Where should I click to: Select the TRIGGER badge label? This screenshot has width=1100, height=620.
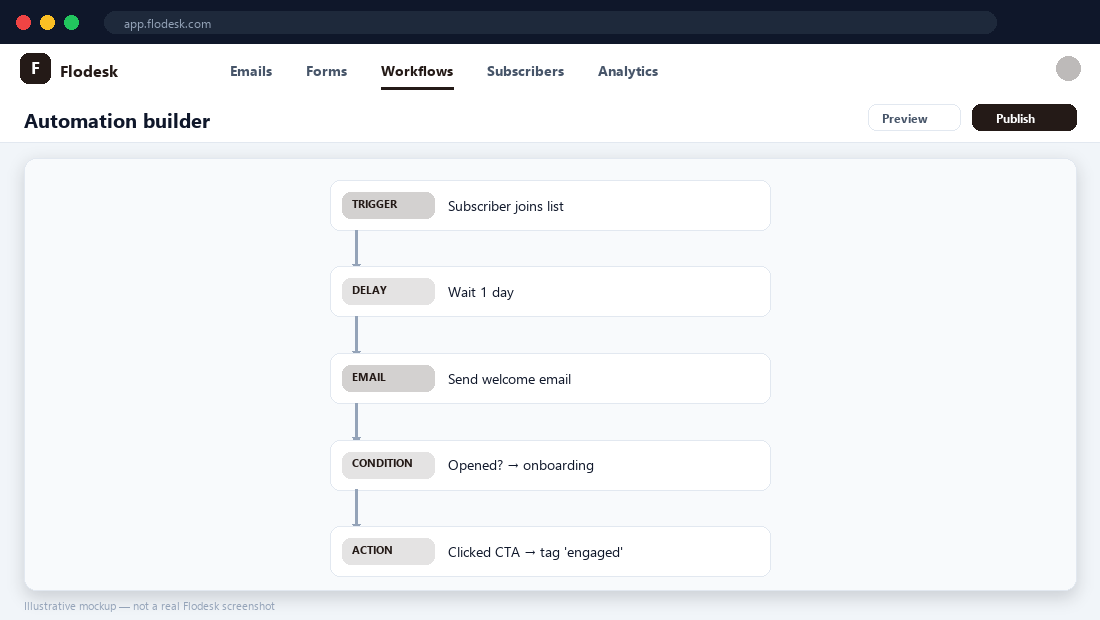(388, 205)
